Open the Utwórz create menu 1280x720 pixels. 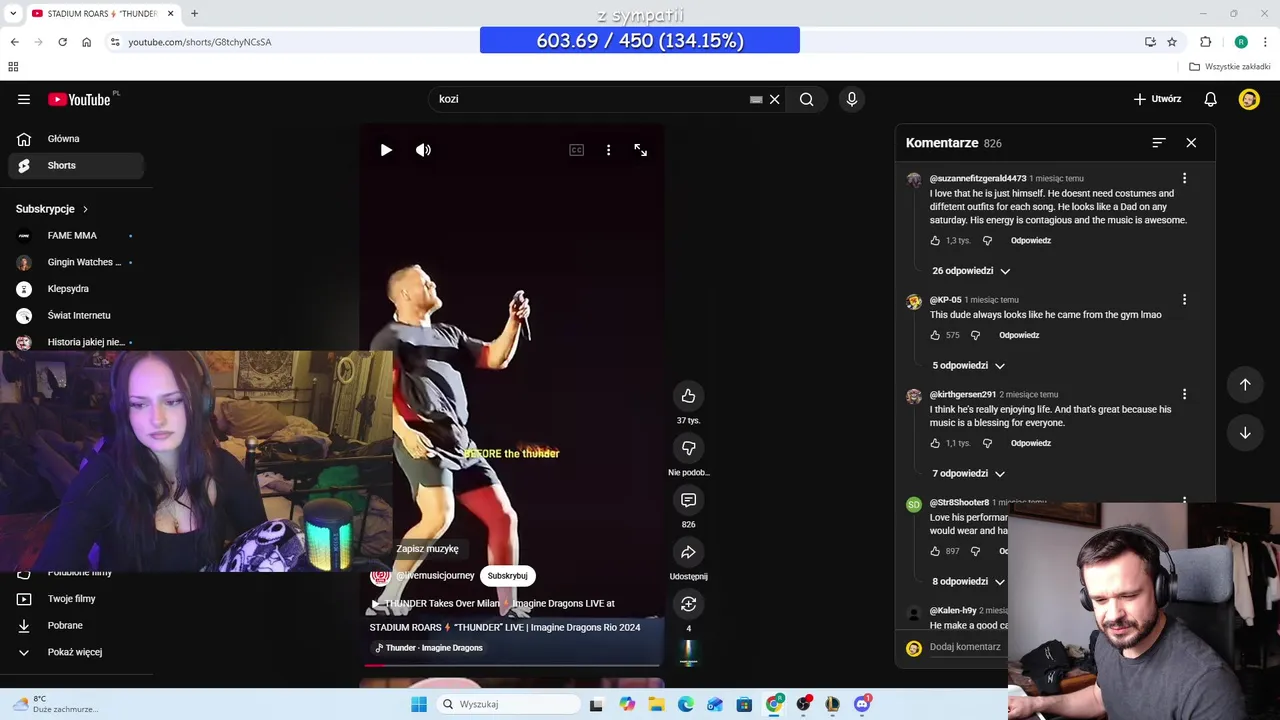1157,99
